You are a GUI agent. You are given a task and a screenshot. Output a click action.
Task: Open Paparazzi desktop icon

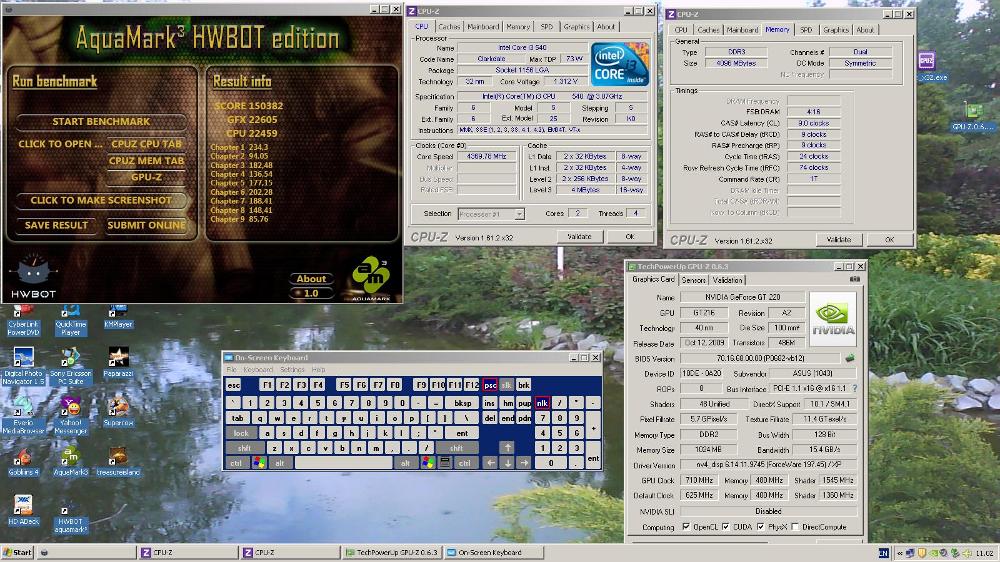[x=118, y=362]
